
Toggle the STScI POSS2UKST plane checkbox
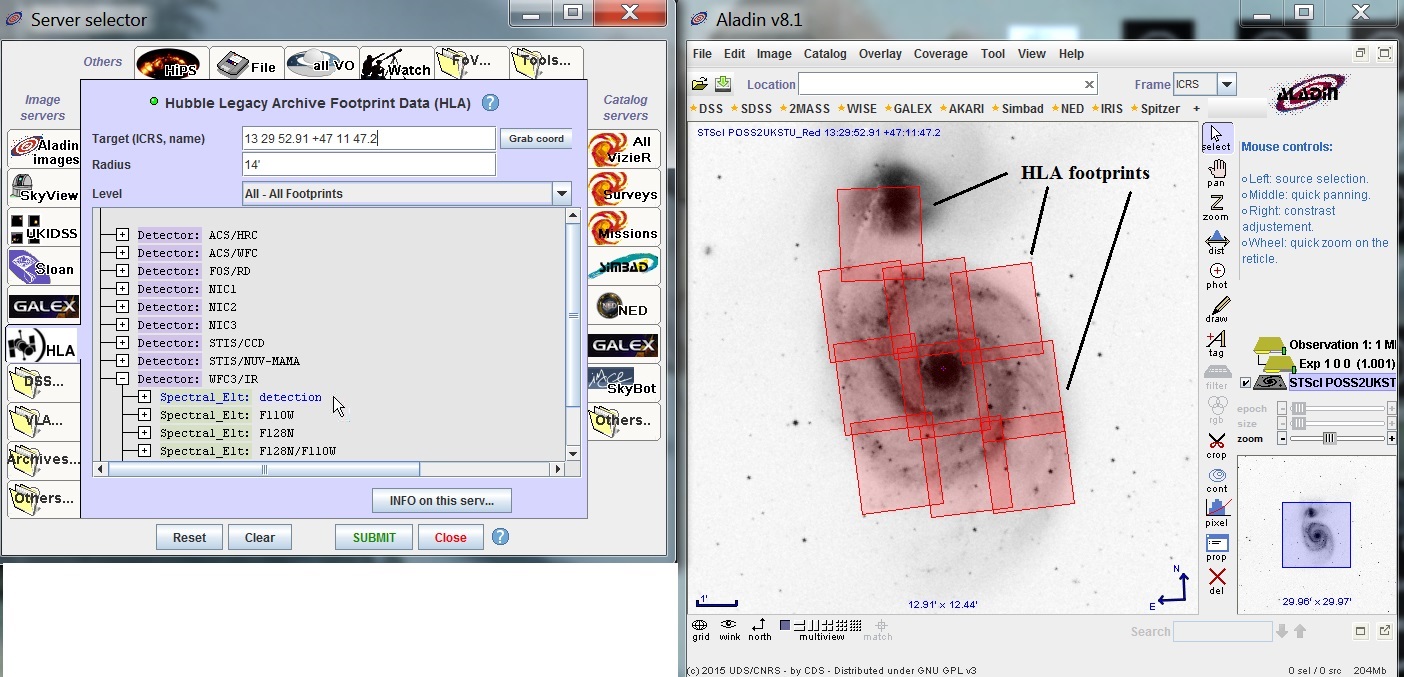pyautogui.click(x=1245, y=383)
